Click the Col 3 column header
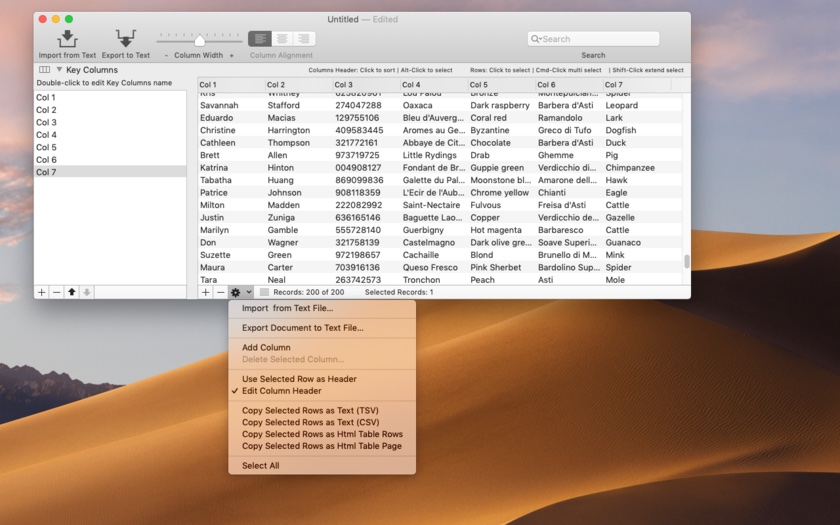 click(345, 85)
